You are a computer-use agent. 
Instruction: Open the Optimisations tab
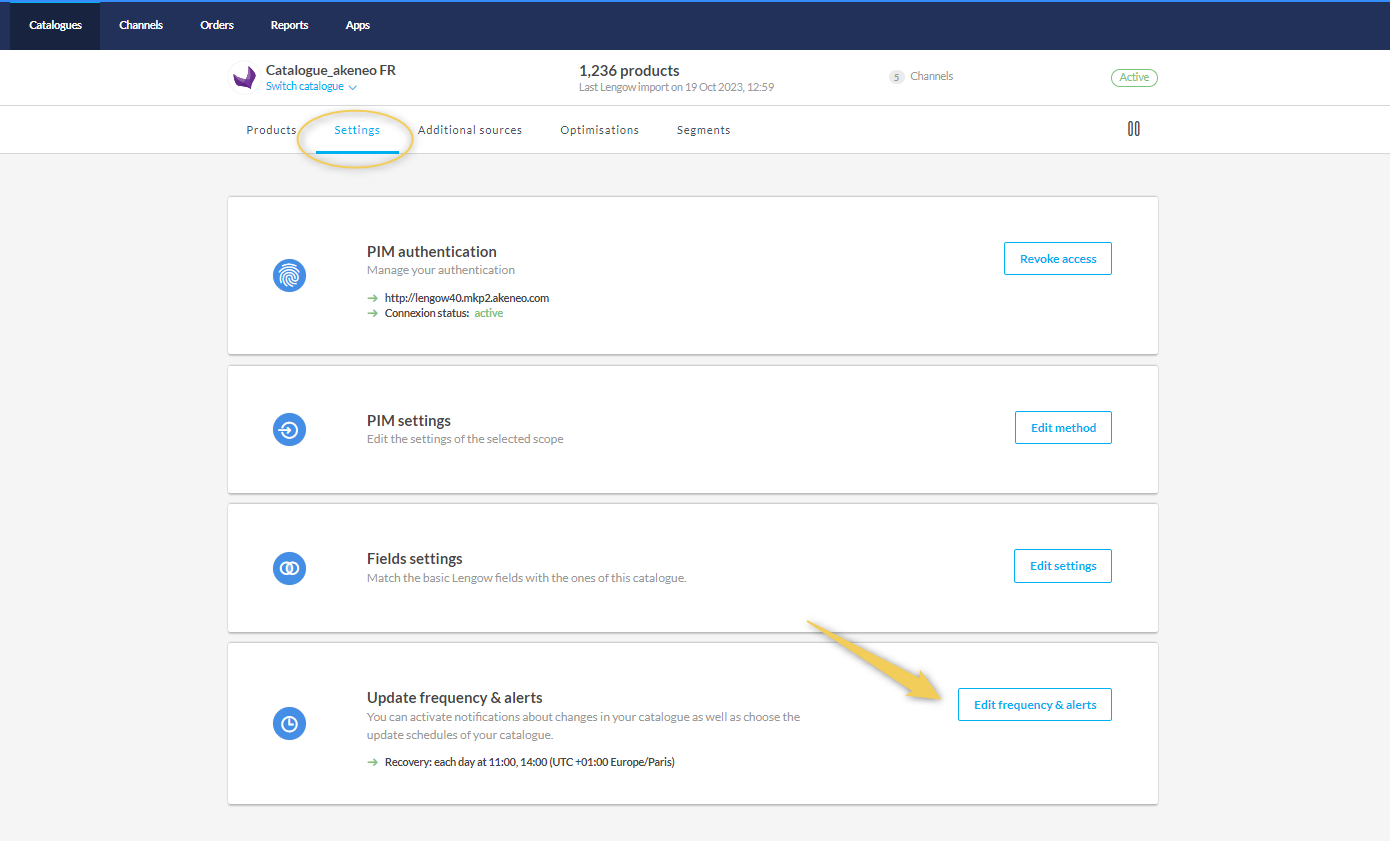(599, 130)
